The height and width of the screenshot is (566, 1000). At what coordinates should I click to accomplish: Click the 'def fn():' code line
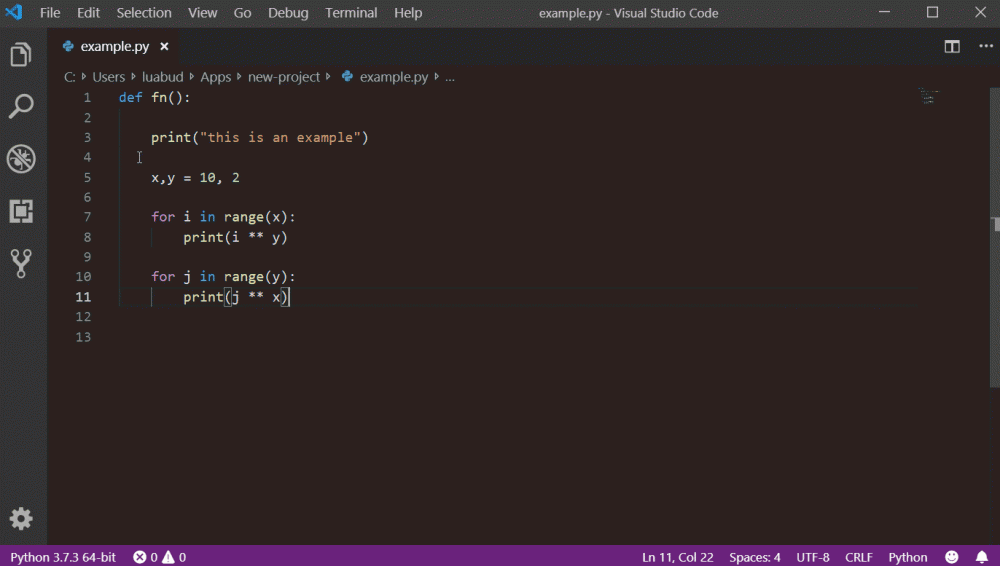pyautogui.click(x=154, y=98)
